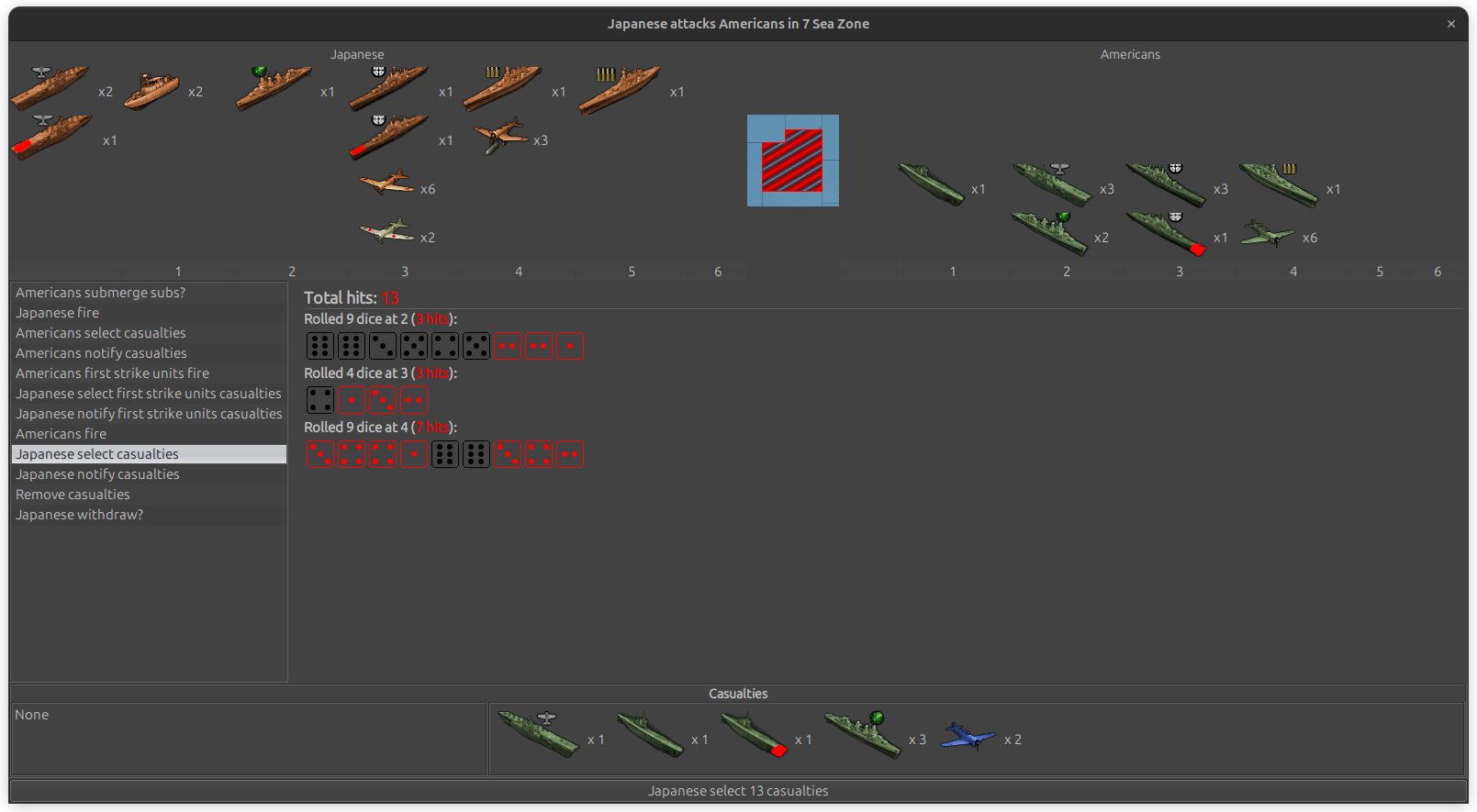
Task: Click 'Rolled 9 dice at 4' label
Action: click(380, 428)
